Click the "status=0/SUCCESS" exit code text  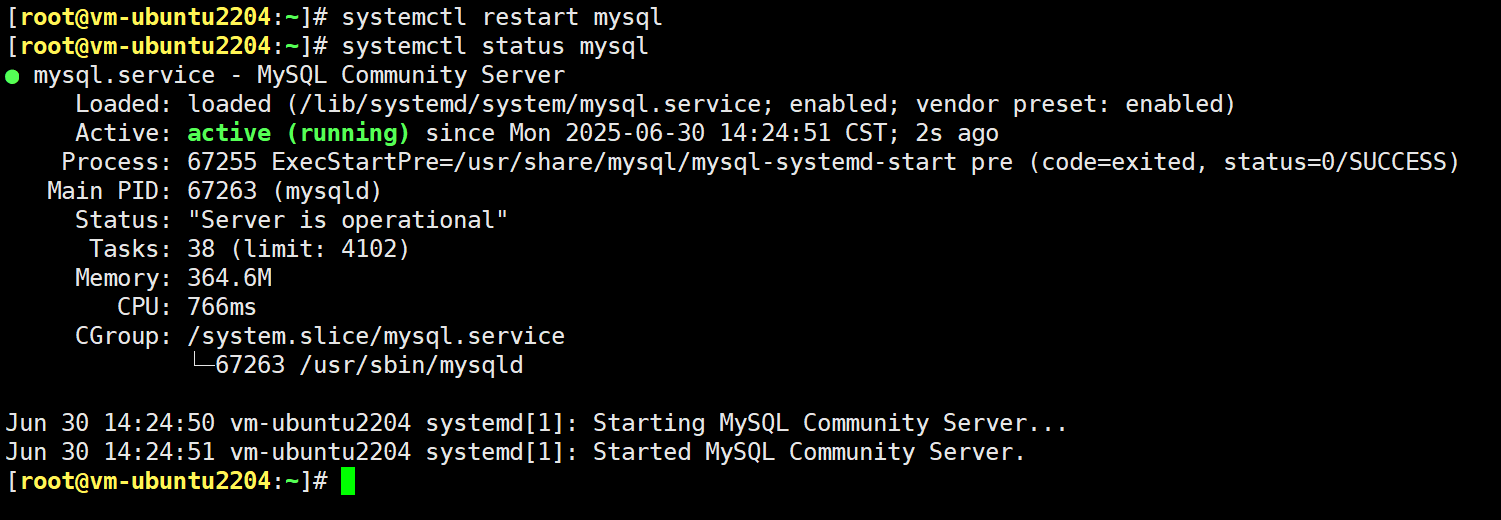pos(1335,162)
